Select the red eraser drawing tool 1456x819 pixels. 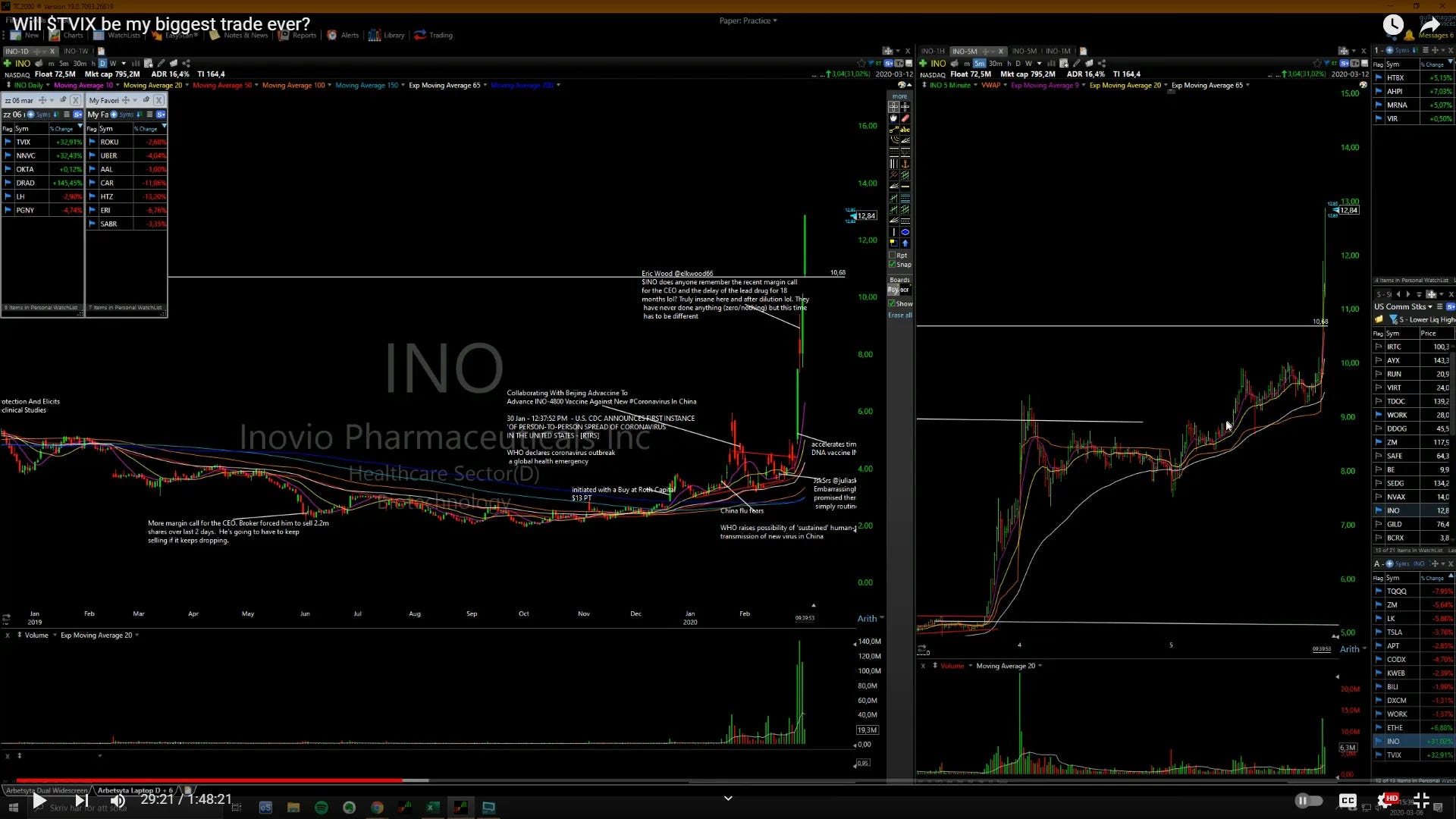[905, 118]
